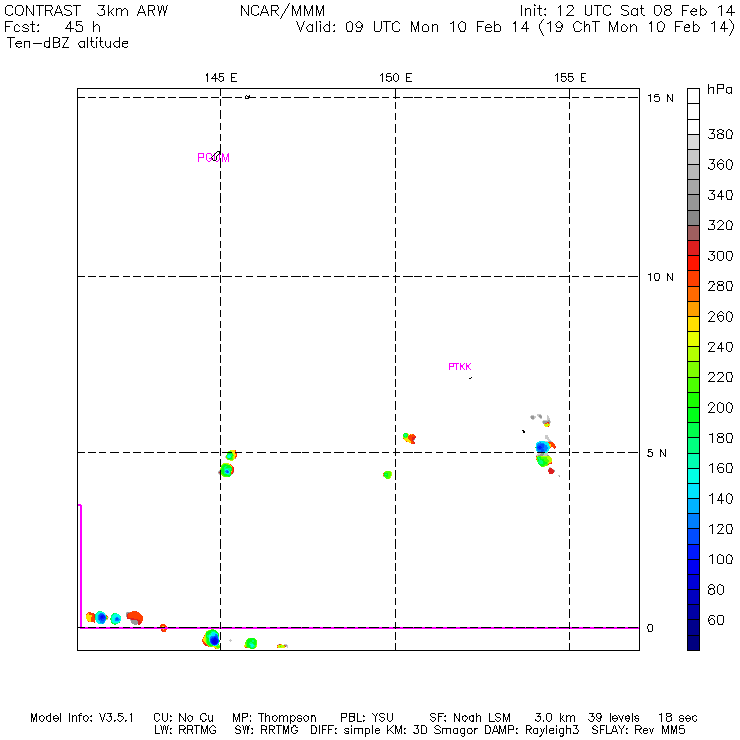This screenshot has width=740, height=740.
Task: Click the 380 colorbar value
Action: pos(720,134)
